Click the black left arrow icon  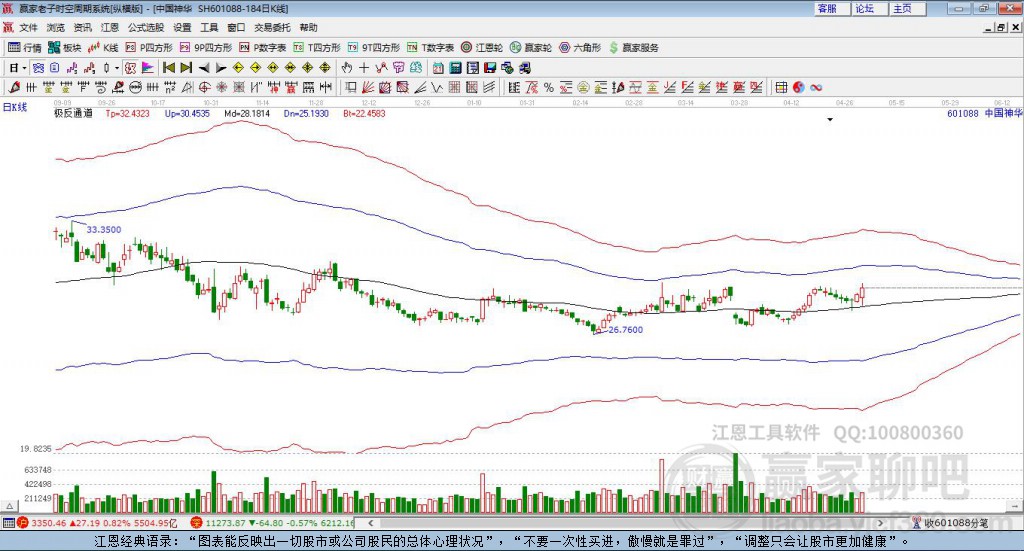point(204,68)
